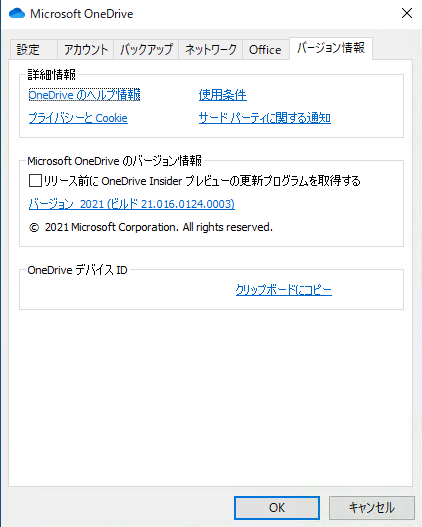Viewport: 422px width, 527px height.
Task: Click the 詳細情報 group label
Action: (52, 74)
